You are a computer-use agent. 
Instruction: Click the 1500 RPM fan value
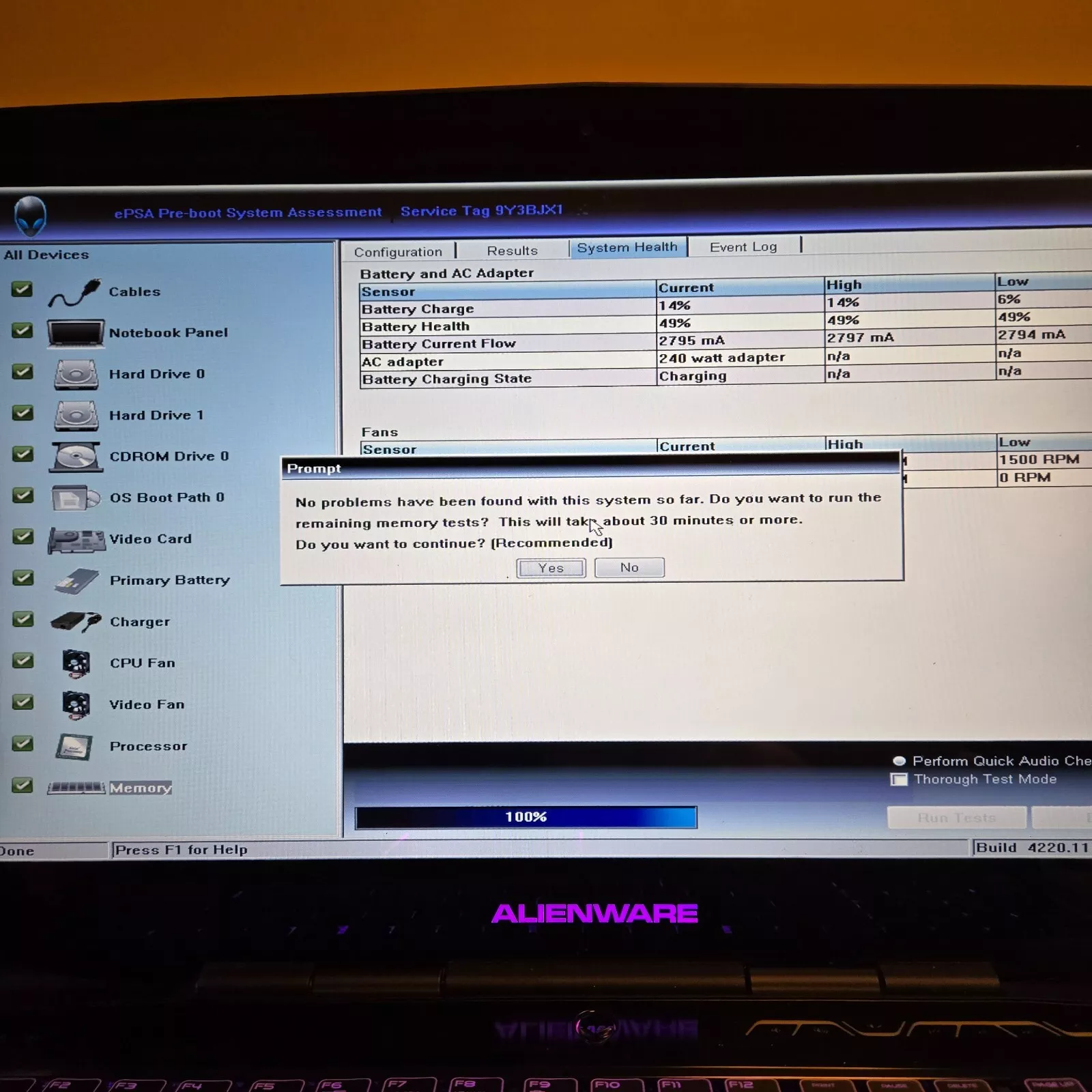[x=1039, y=459]
